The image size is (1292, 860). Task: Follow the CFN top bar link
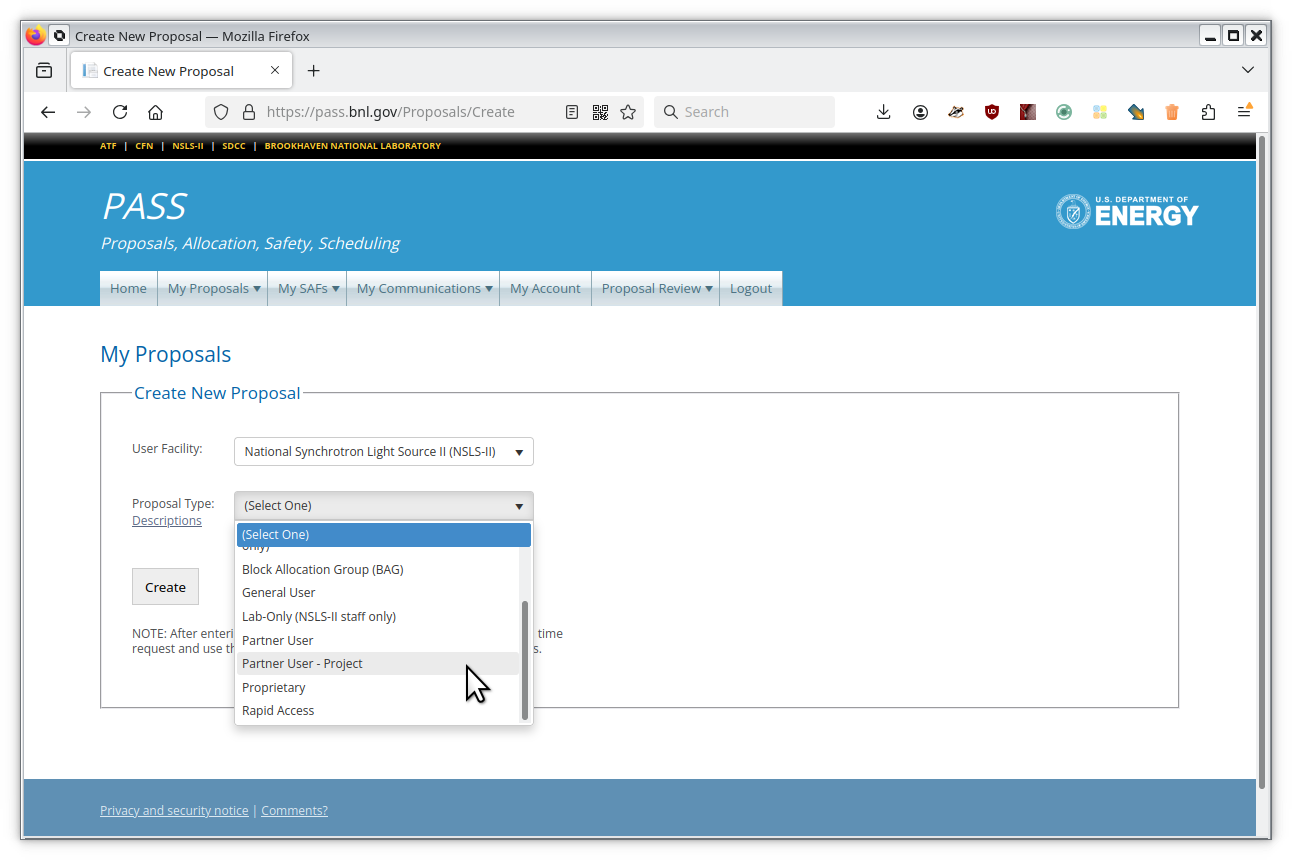click(144, 146)
